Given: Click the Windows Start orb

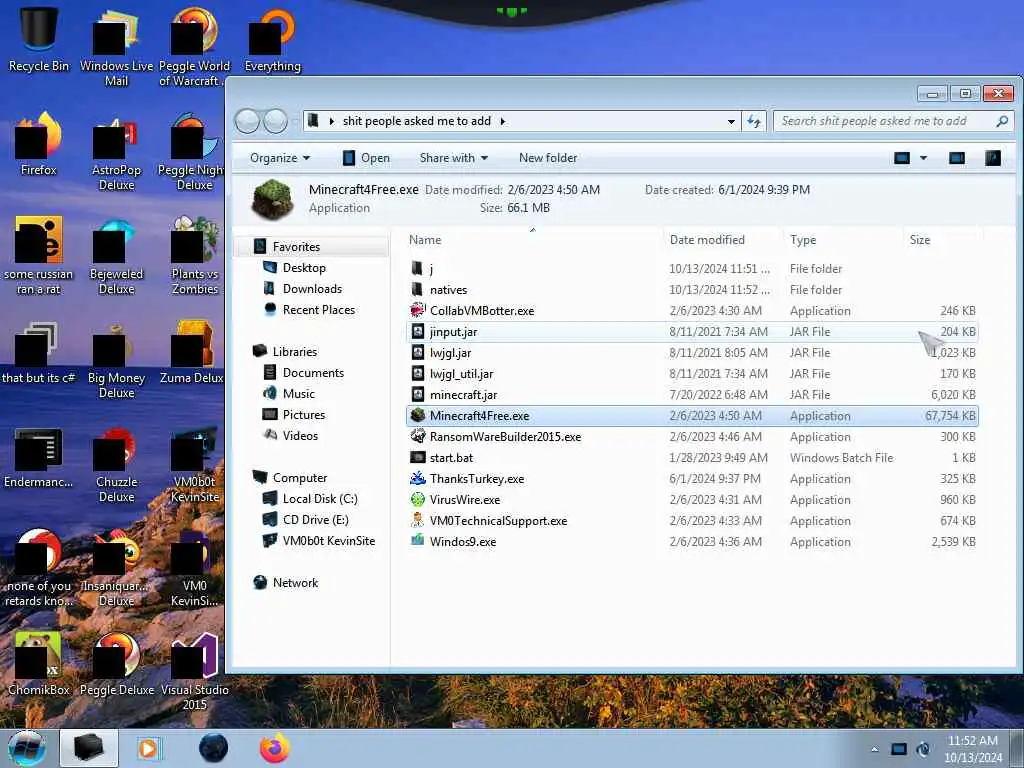Looking at the screenshot, I should coord(27,748).
